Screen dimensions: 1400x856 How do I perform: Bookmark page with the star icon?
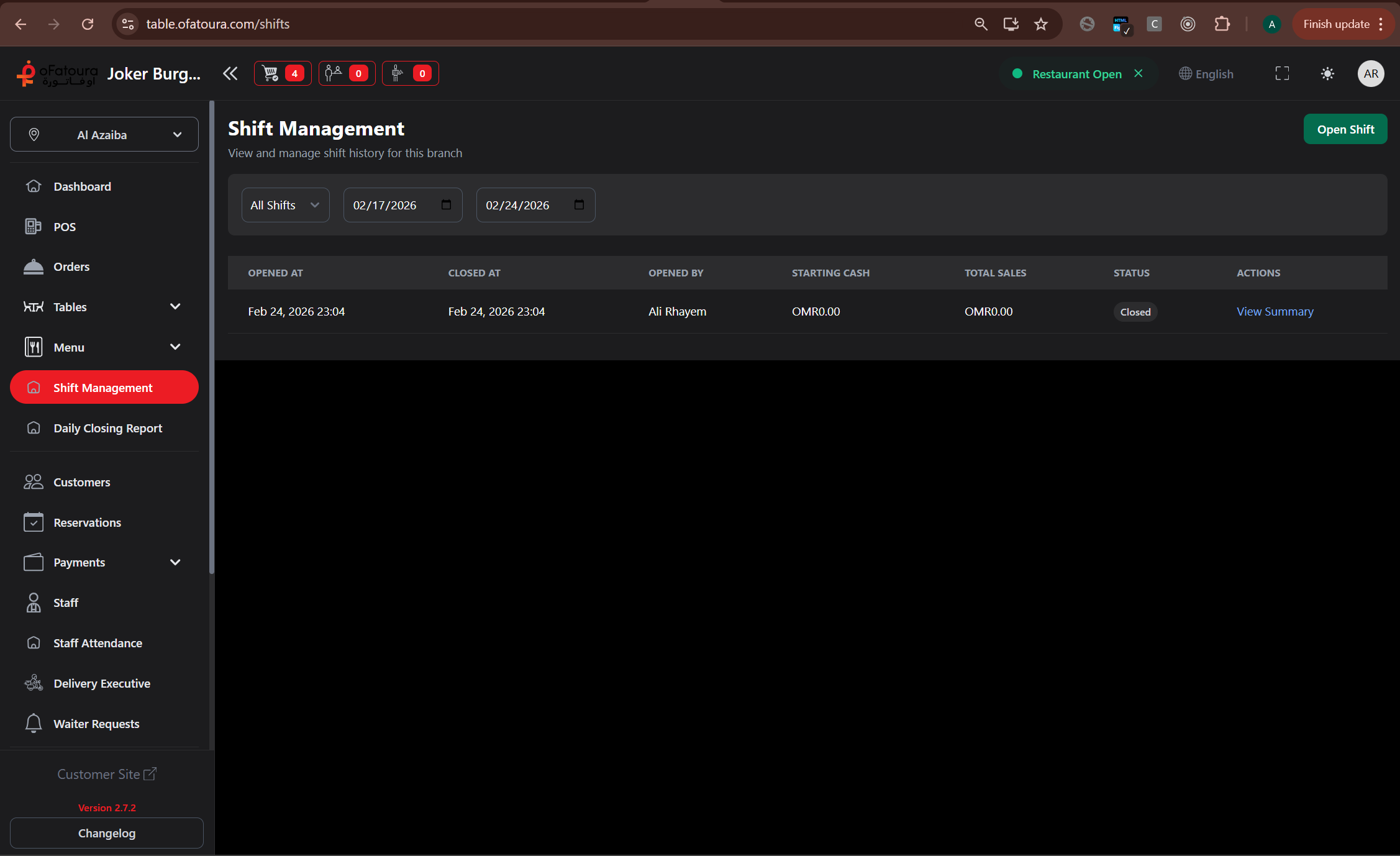[x=1041, y=24]
